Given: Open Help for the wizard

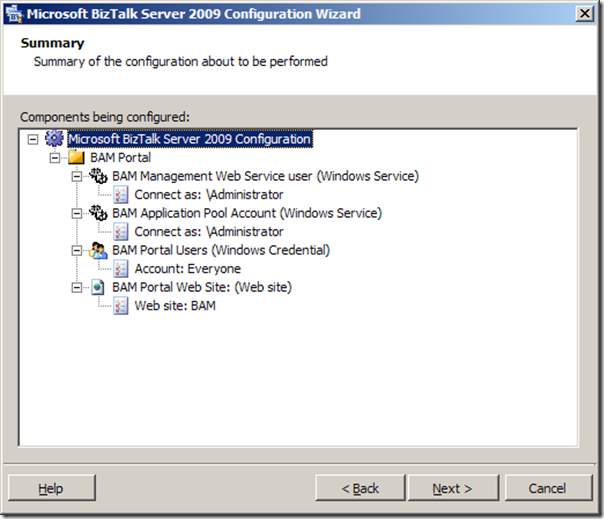Looking at the screenshot, I should click(x=51, y=488).
